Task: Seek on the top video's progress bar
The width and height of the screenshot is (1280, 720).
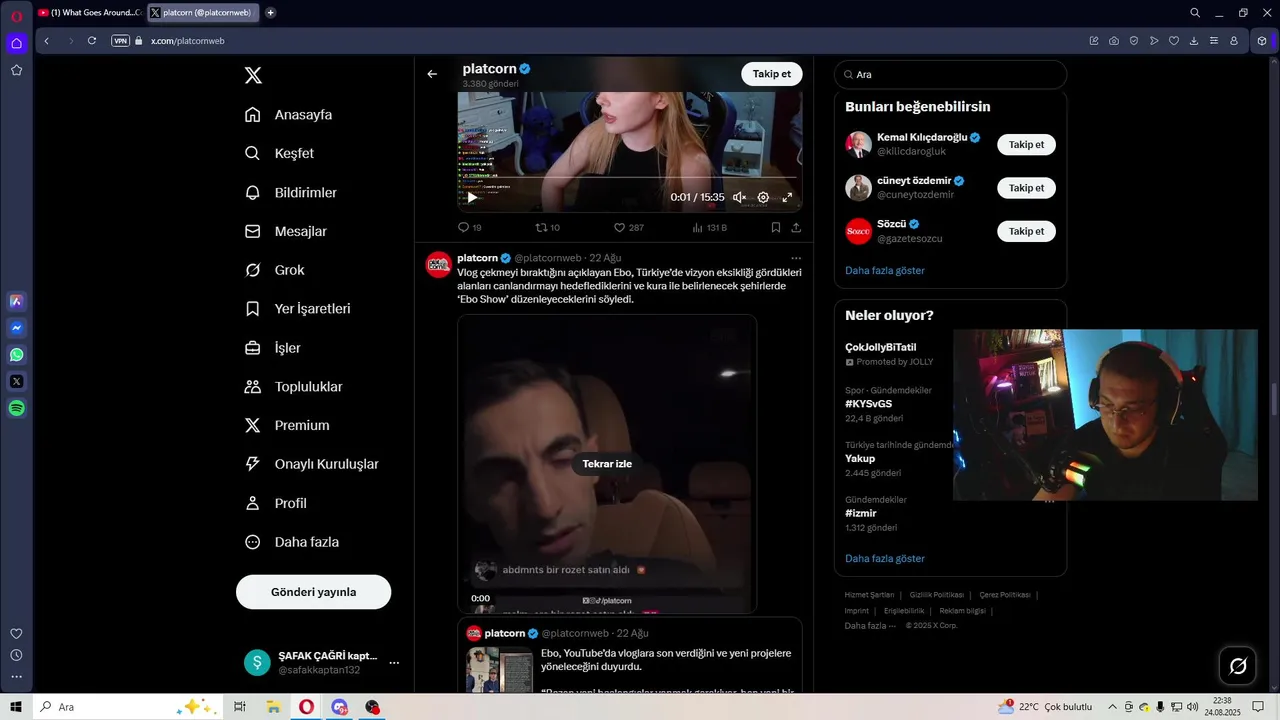Action: tap(630, 178)
